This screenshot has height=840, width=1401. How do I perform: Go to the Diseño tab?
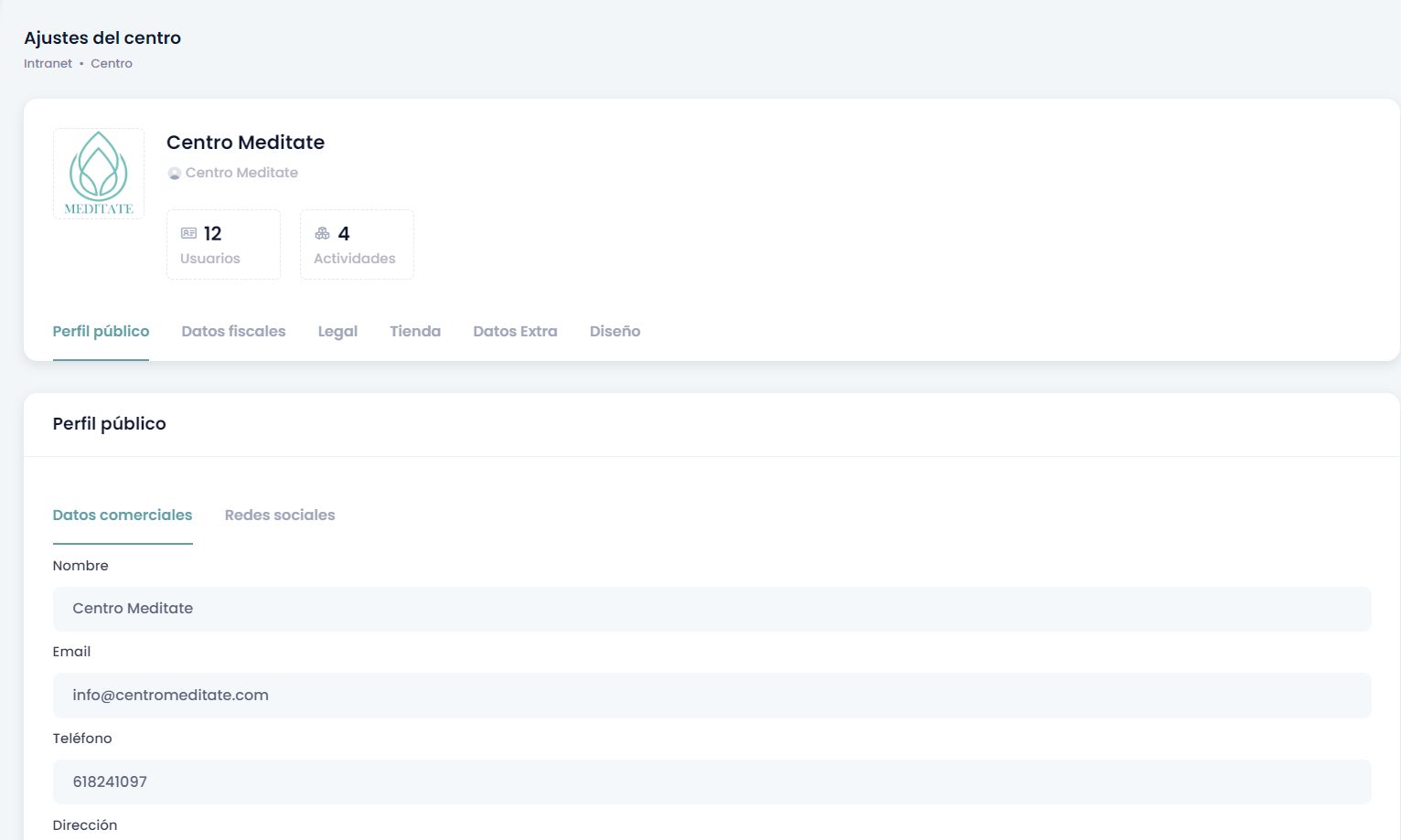(615, 332)
